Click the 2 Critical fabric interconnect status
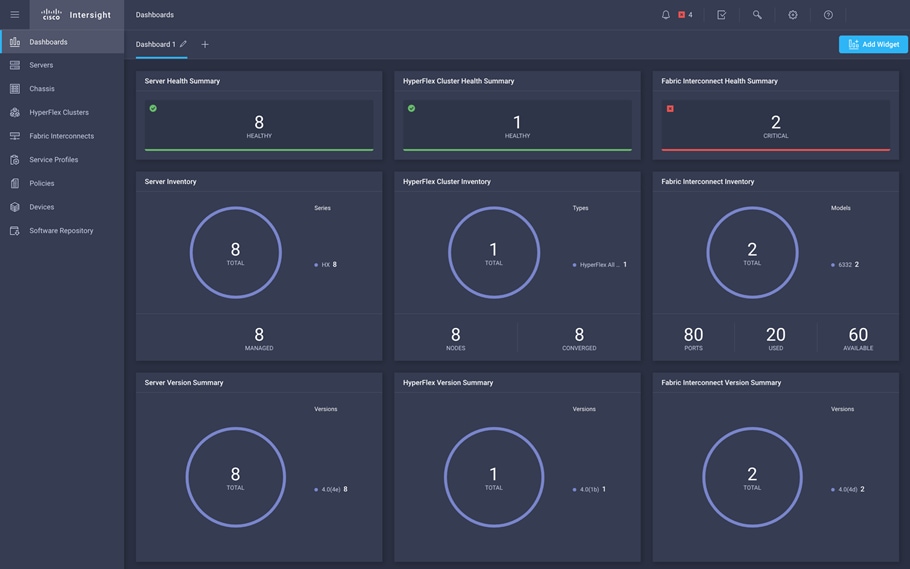This screenshot has width=910, height=569. pos(775,125)
